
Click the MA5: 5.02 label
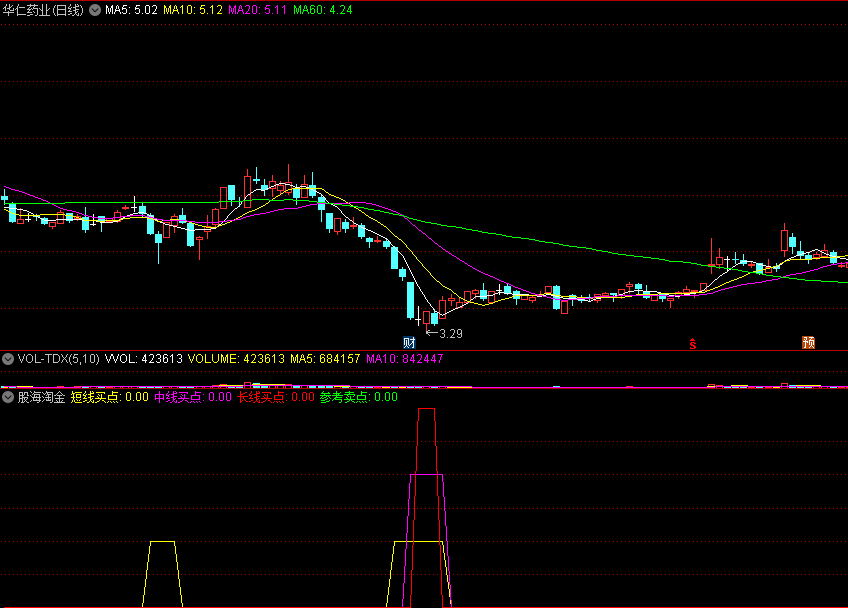pos(131,10)
